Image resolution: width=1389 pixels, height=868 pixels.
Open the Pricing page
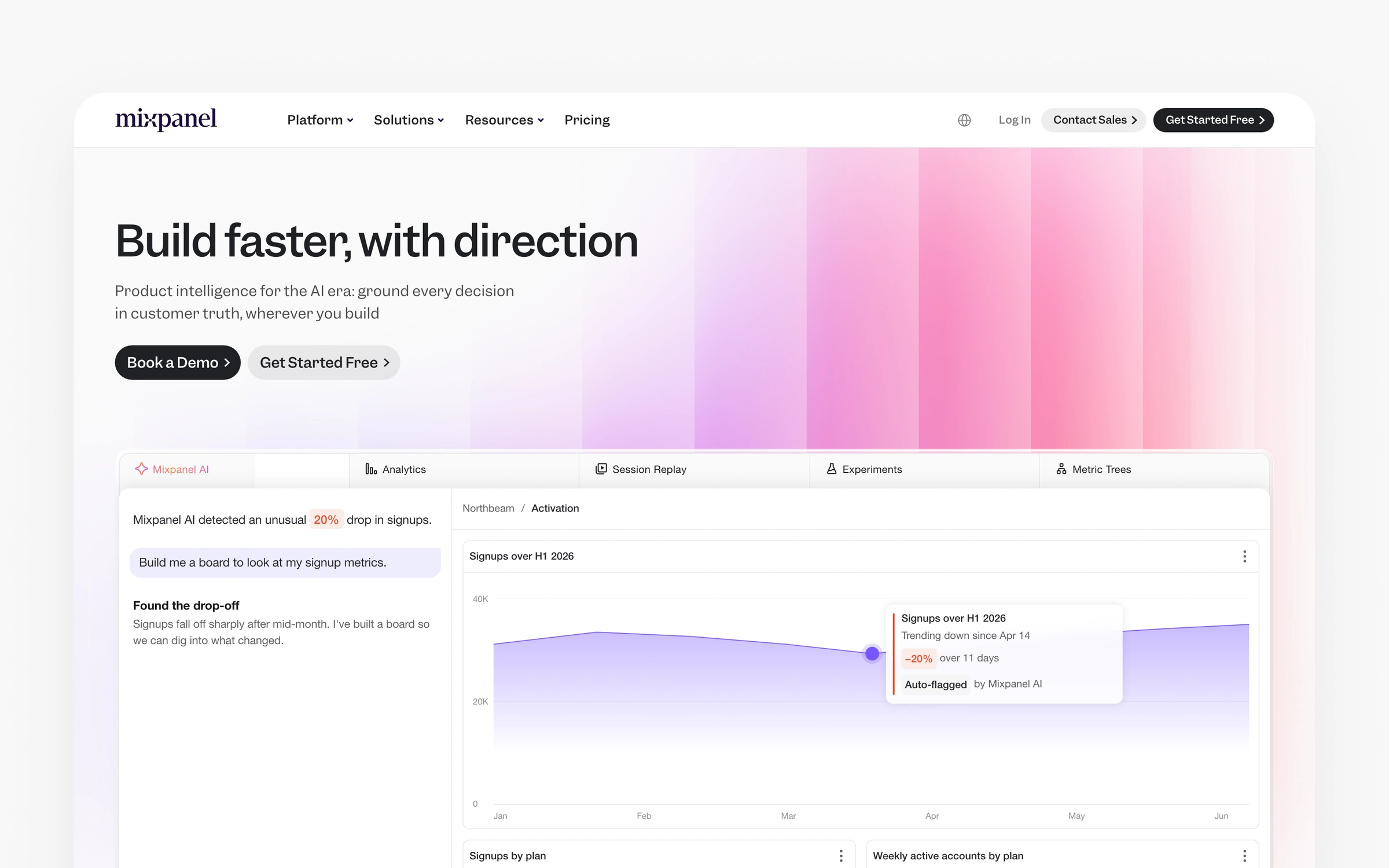click(x=587, y=120)
